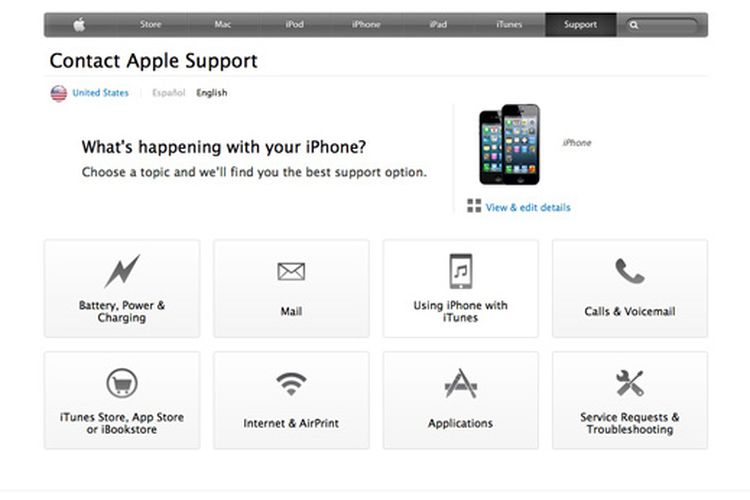Open the United States region link
This screenshot has height=500, width=750.
[x=100, y=93]
